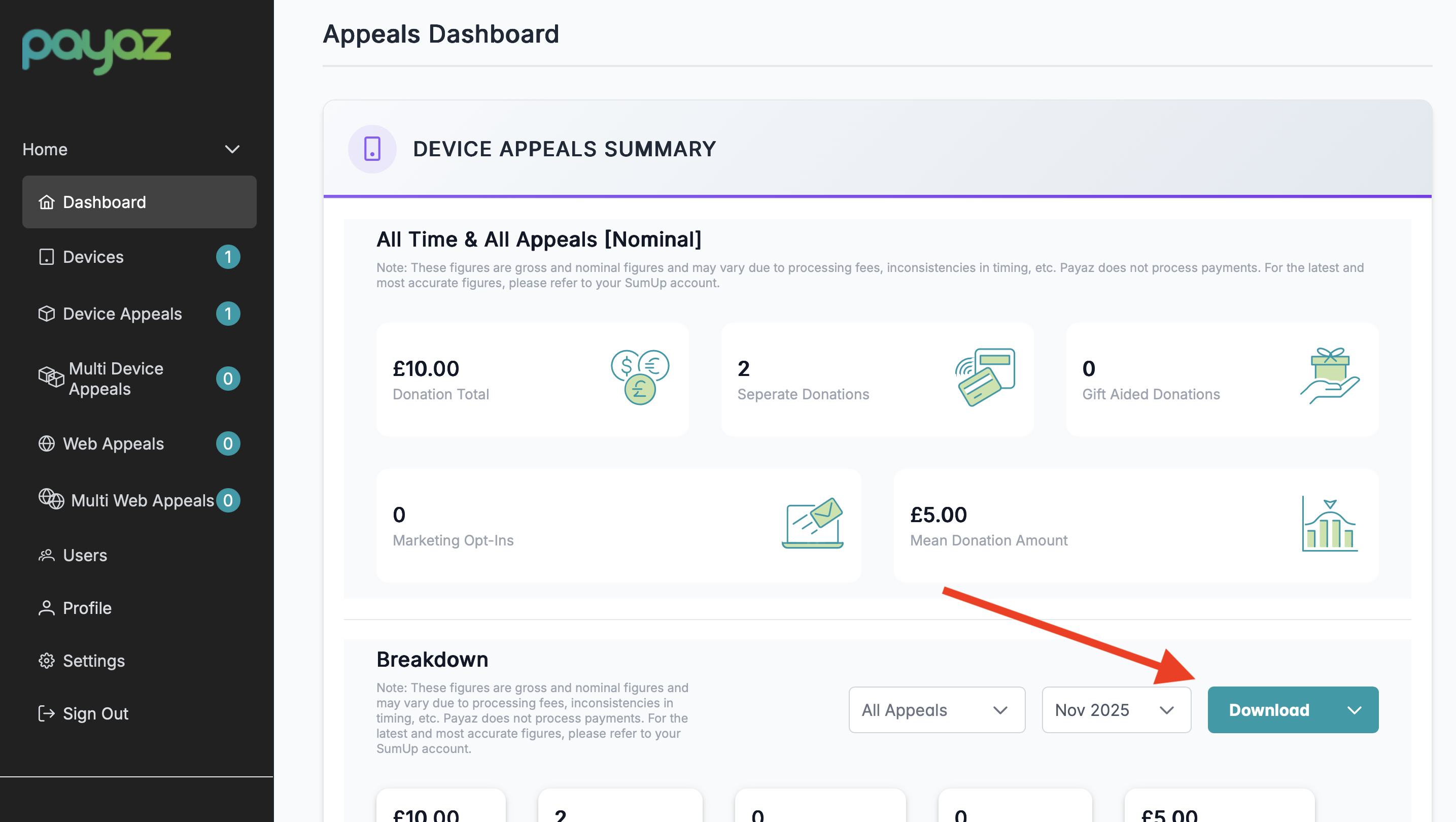1456x822 pixels.
Task: Open the Nov 2025 month dropdown
Action: coord(1116,710)
